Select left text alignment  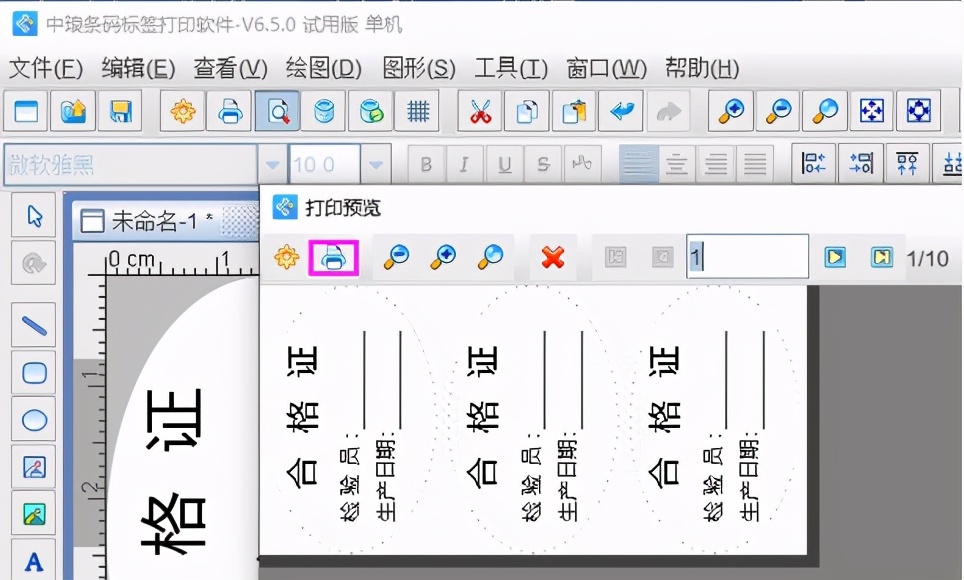click(x=638, y=164)
